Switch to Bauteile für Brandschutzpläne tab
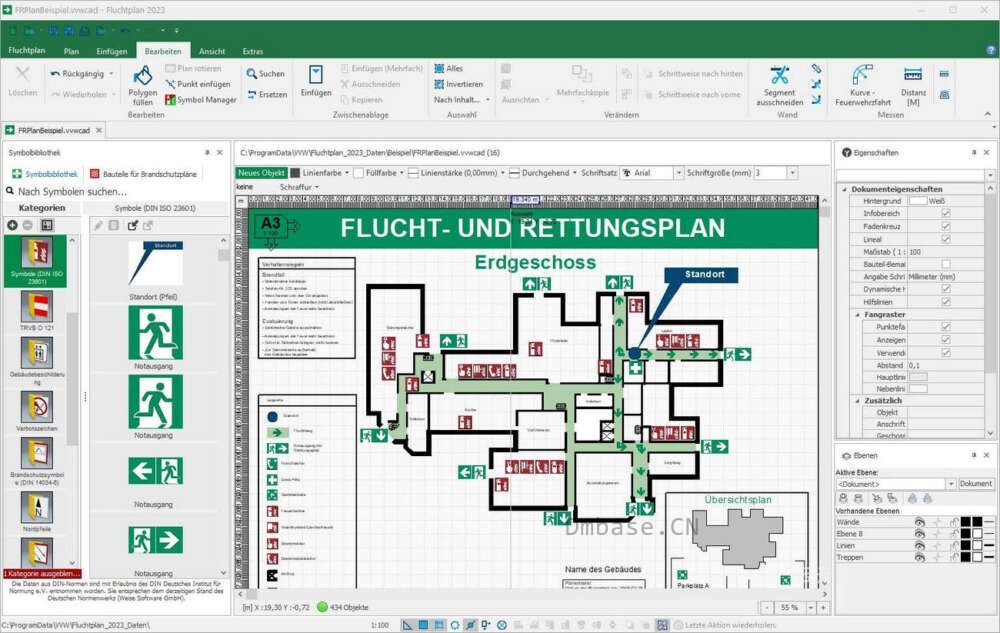1000x633 pixels. (143, 174)
